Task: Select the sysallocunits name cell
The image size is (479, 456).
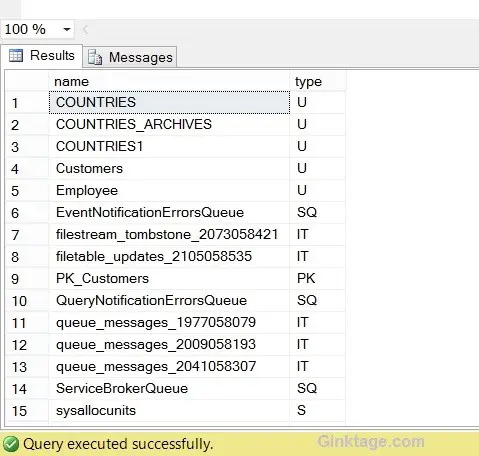Action: [169, 411]
